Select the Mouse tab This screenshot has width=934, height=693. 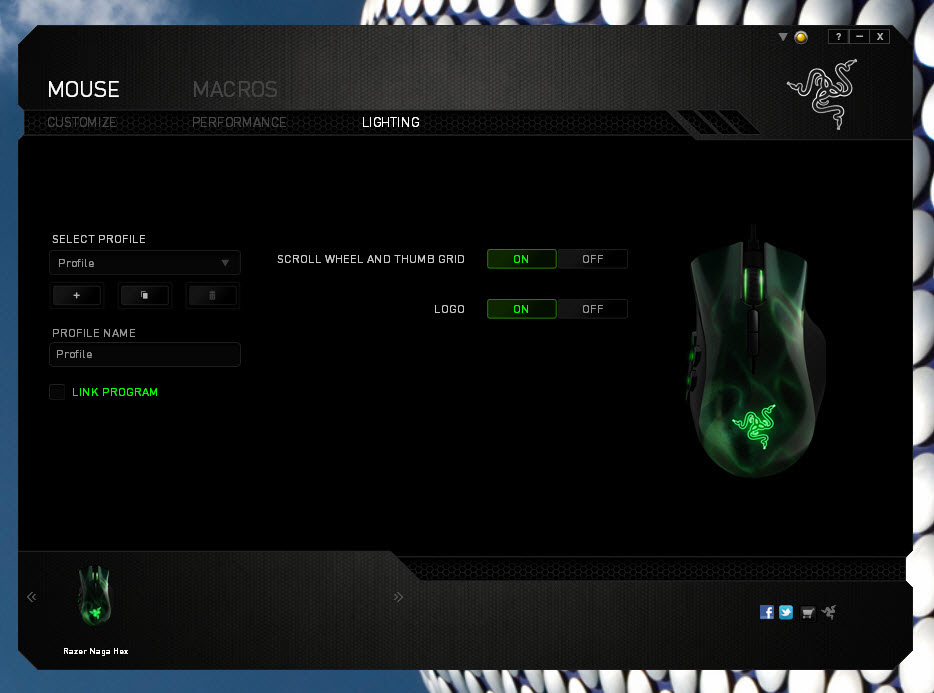[x=83, y=89]
